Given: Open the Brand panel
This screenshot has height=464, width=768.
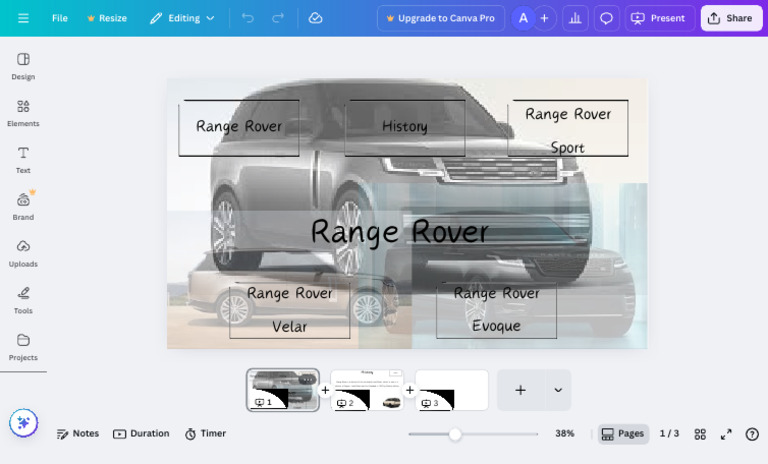Looking at the screenshot, I should [x=23, y=206].
